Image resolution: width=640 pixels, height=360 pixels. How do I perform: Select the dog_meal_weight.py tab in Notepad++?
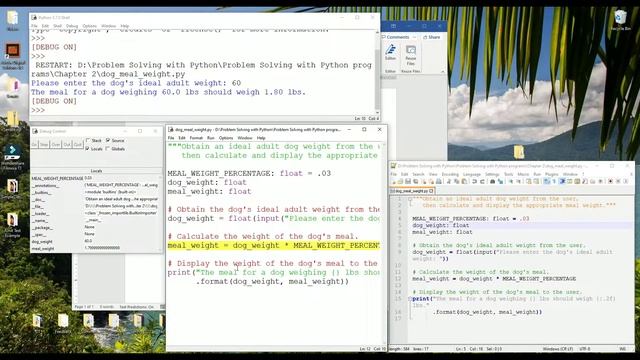click(412, 191)
